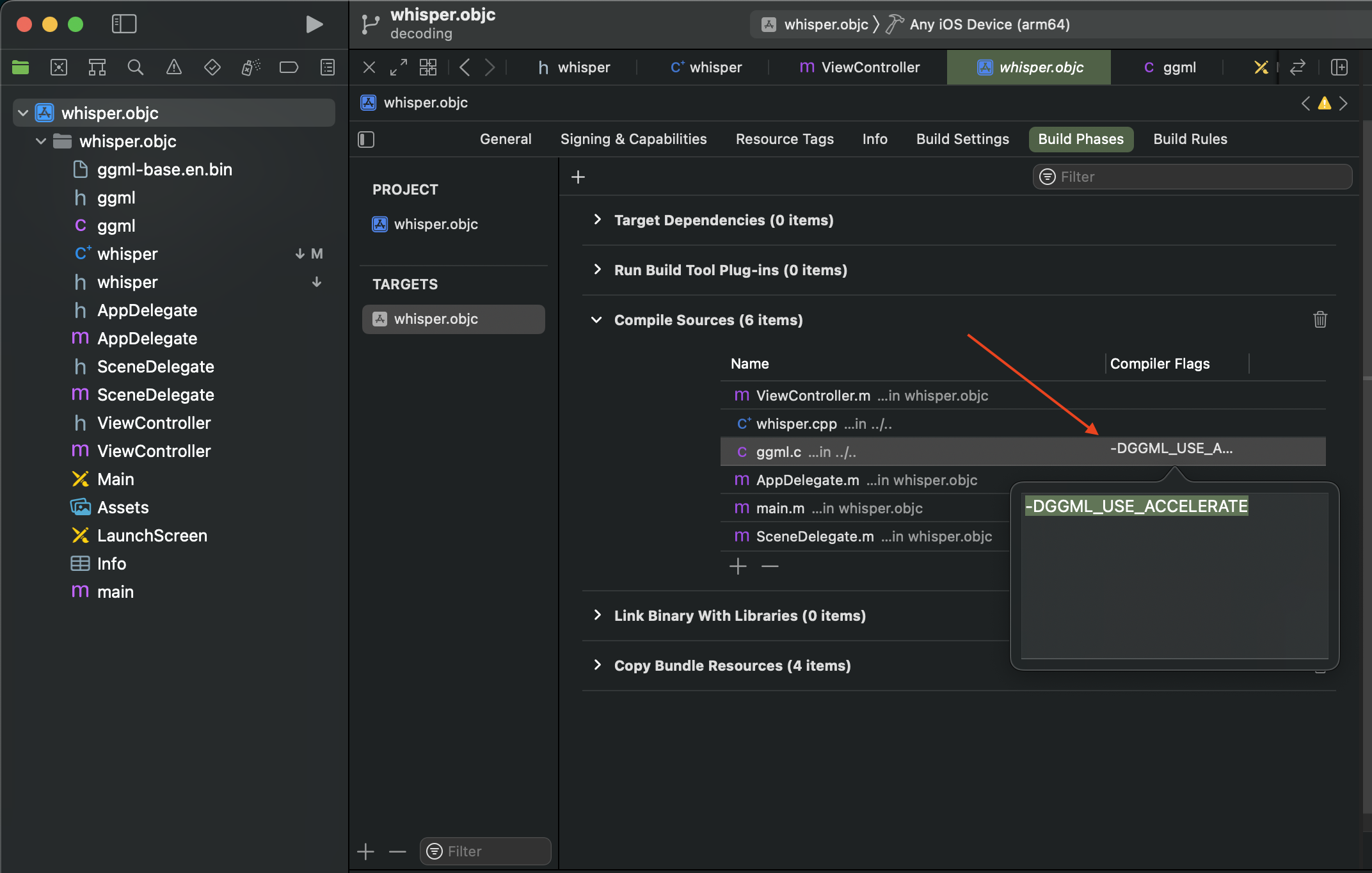Delete Compile Sources phase with trash icon
1372x873 pixels.
(x=1320, y=319)
